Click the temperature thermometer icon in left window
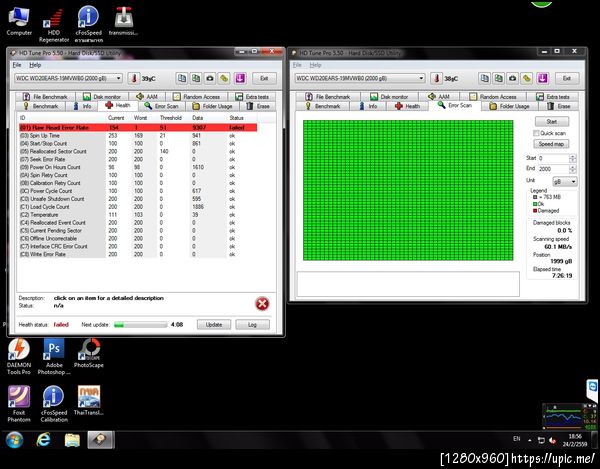Screen dimensions: 600x469 click(134, 78)
